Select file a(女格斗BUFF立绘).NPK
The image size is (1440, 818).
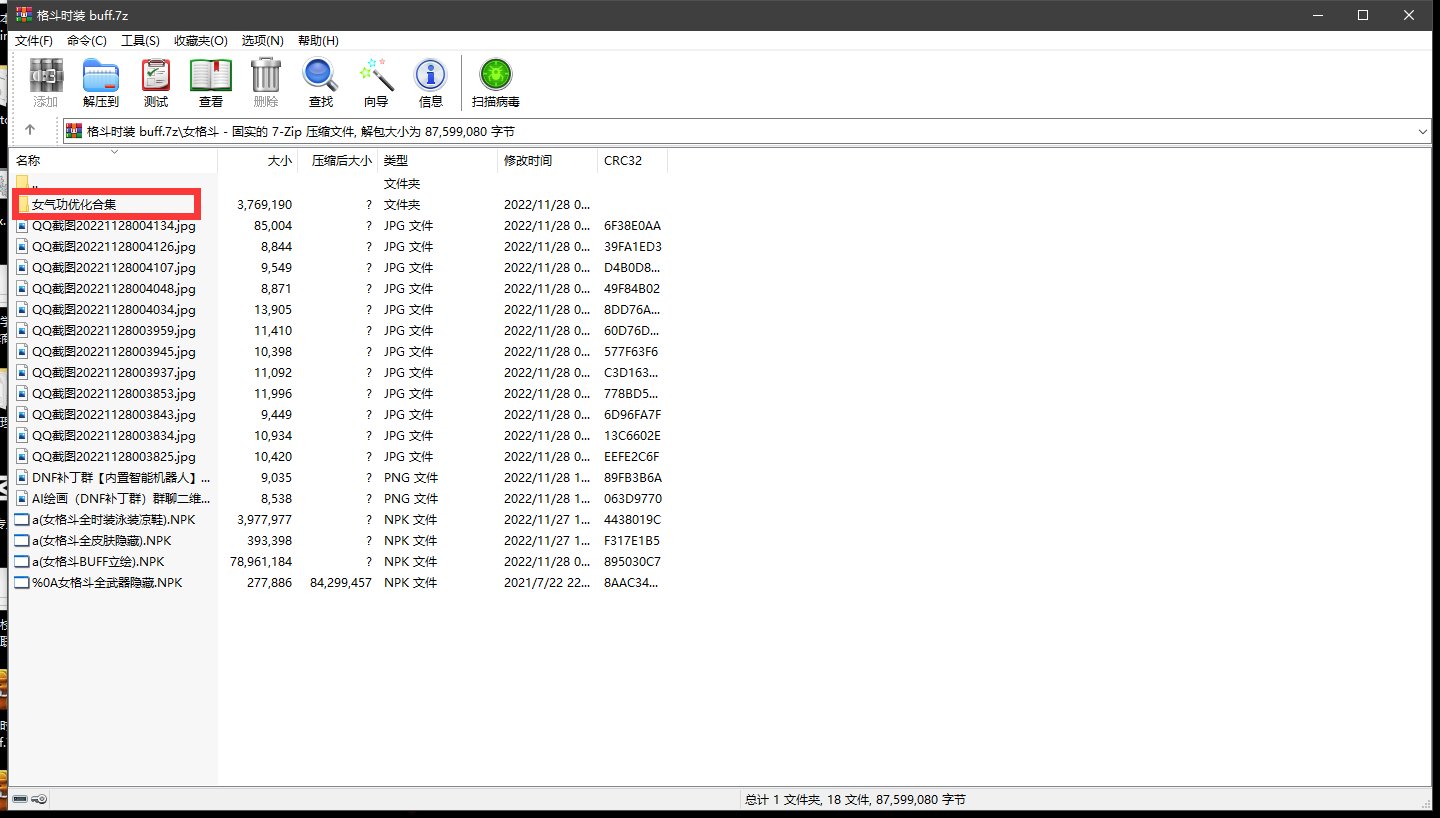coord(97,562)
